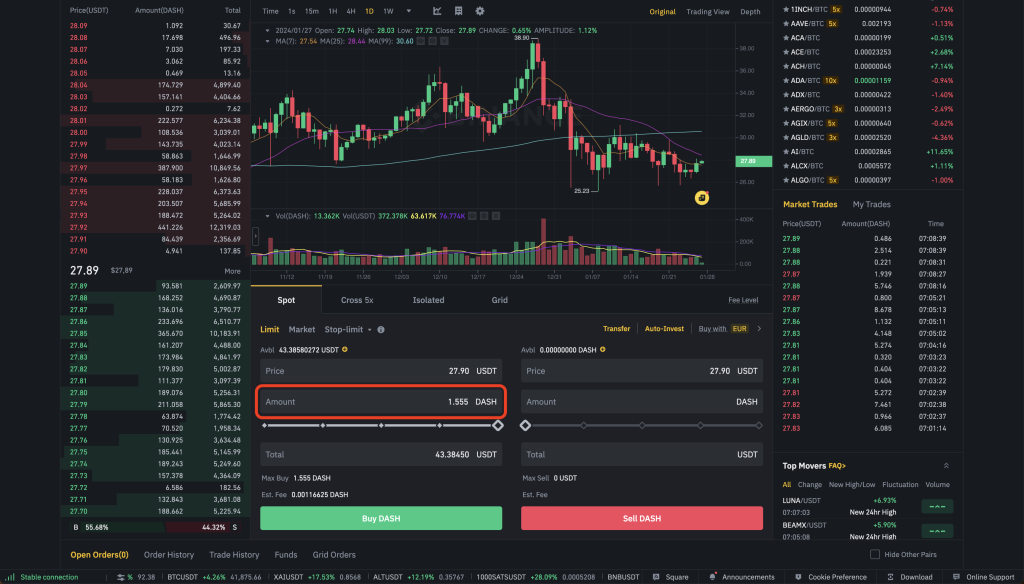
Task: Remove the Vol indicator with X icon
Action: tap(496, 216)
